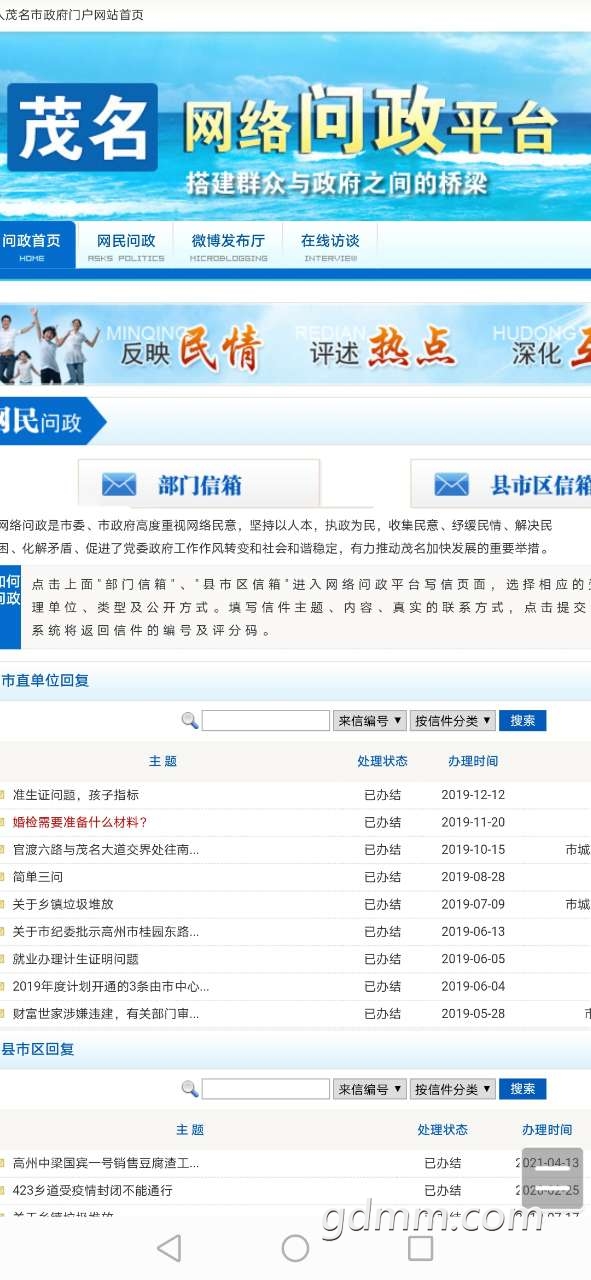Click the magnifier icon in 县市区回复 search
The width and height of the screenshot is (591, 1280).
[x=189, y=1089]
